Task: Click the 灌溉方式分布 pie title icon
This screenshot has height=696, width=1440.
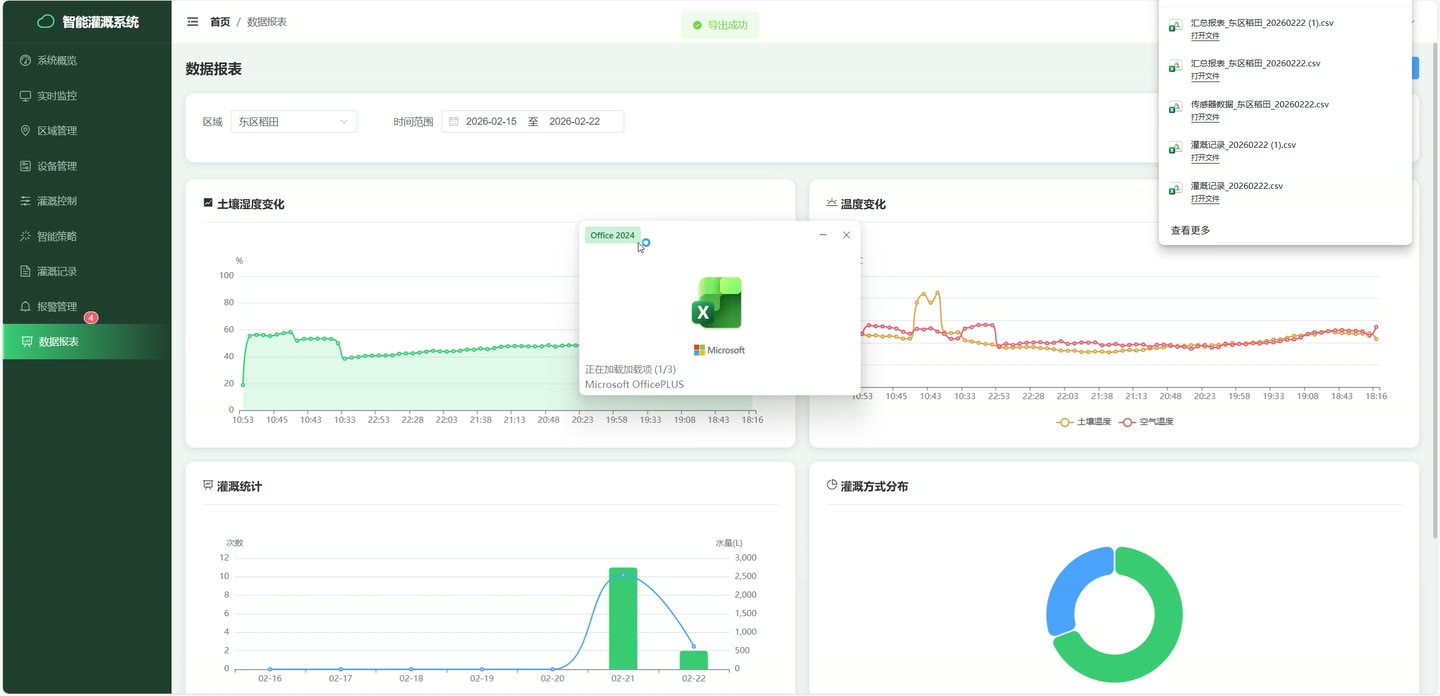Action: (x=832, y=485)
